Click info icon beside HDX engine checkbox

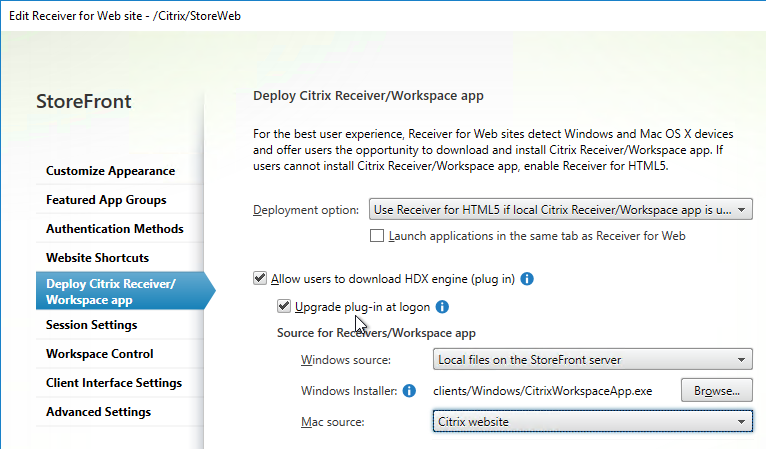(527, 279)
